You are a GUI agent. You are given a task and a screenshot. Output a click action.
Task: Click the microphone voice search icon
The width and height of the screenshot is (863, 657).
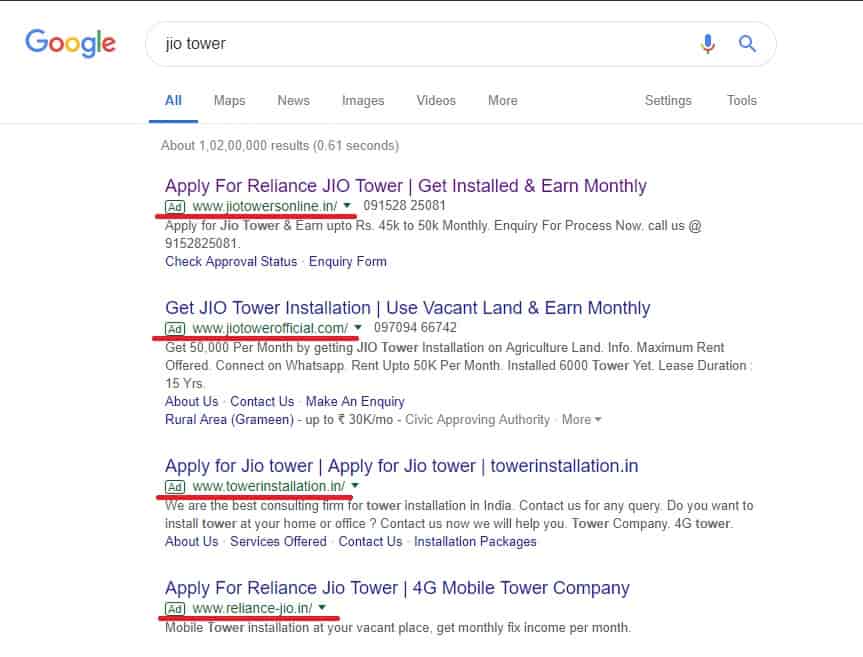point(708,44)
